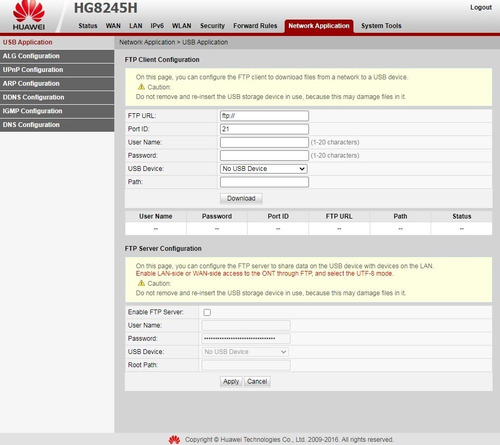Image resolution: width=500 pixels, height=445 pixels.
Task: Open the Security tab
Action: point(212,26)
